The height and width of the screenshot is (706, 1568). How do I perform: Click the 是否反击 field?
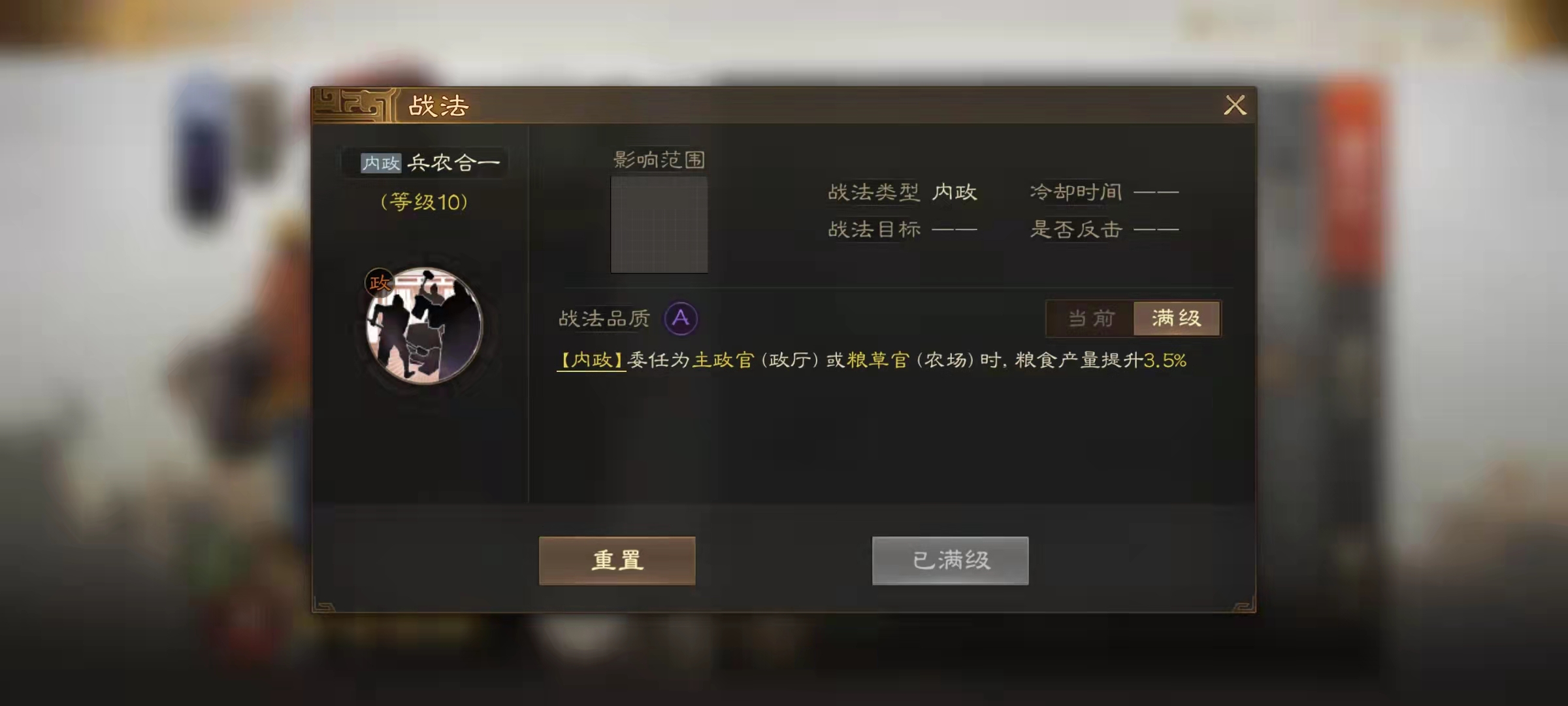(1104, 229)
